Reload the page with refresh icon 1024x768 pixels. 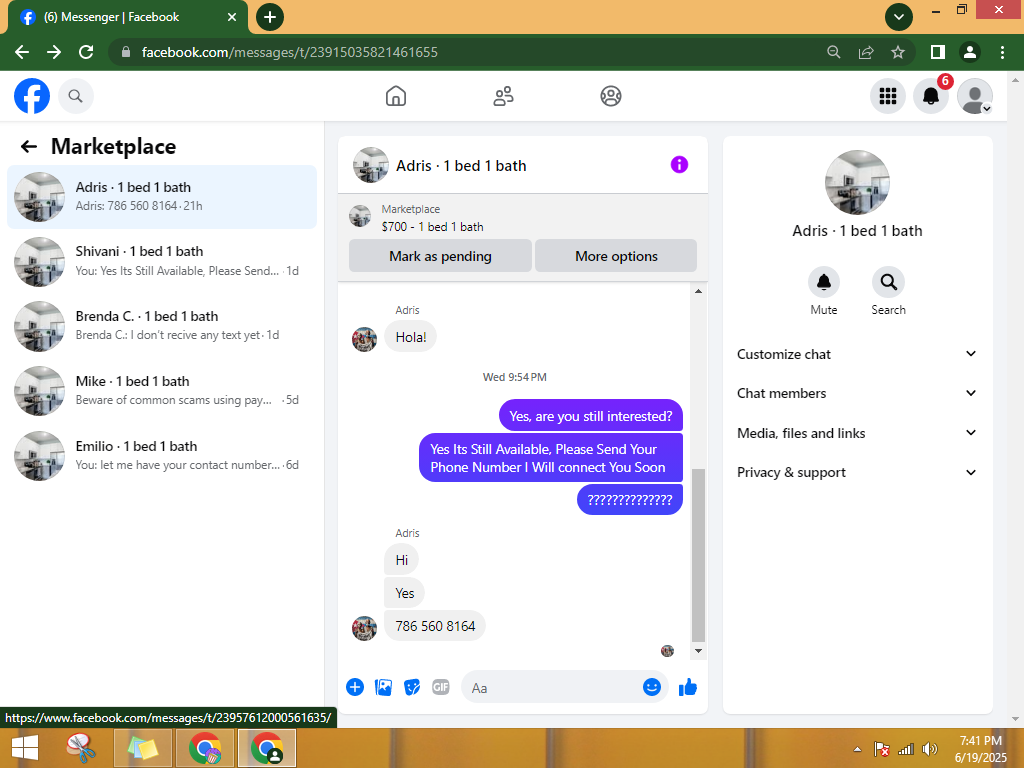tap(86, 52)
